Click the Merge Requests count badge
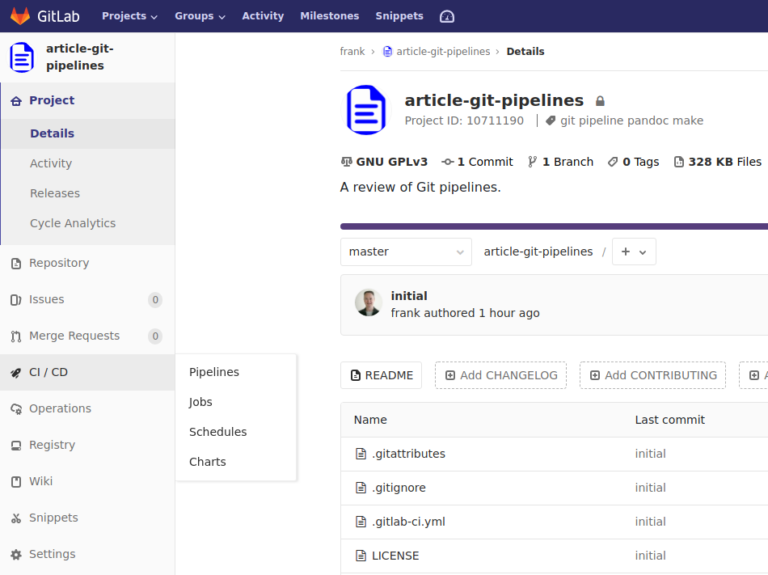The height and width of the screenshot is (575, 768). (x=155, y=336)
